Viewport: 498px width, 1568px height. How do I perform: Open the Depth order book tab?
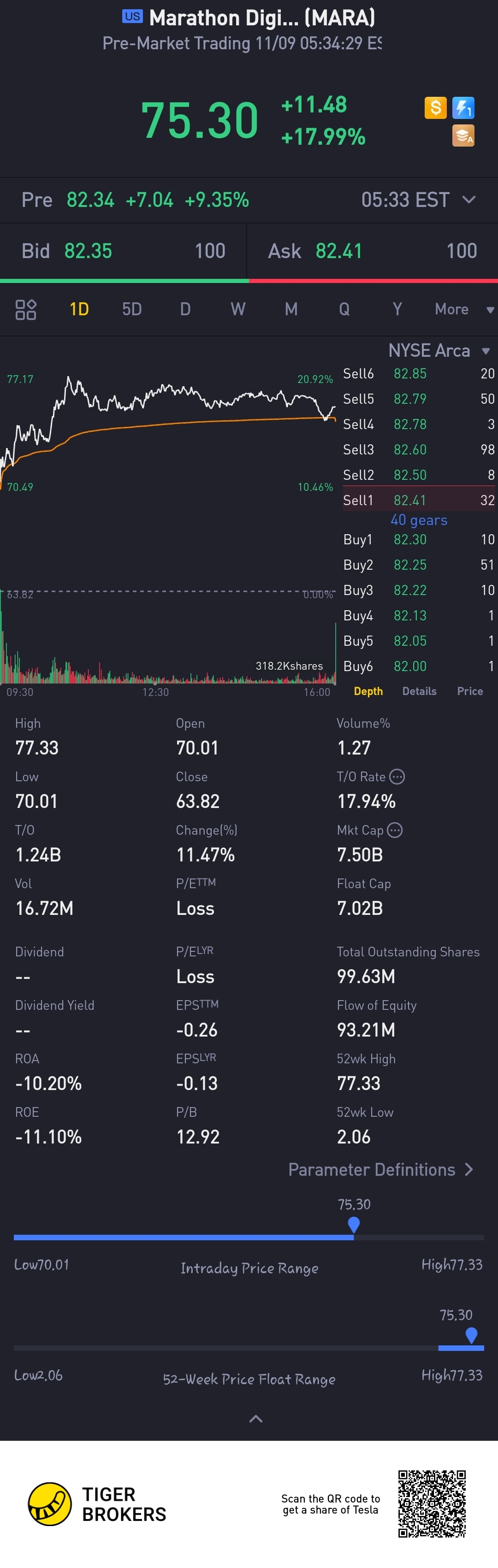point(368,691)
